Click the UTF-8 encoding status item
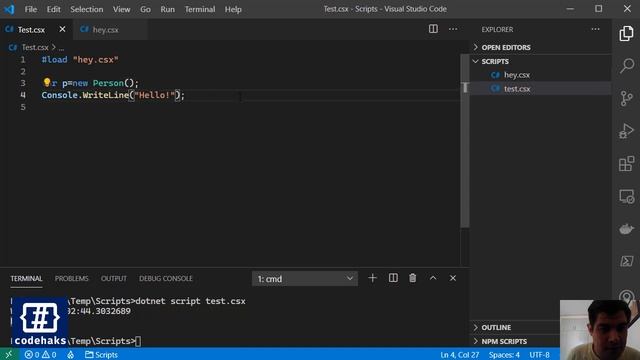The width and height of the screenshot is (640, 360). coord(540,354)
